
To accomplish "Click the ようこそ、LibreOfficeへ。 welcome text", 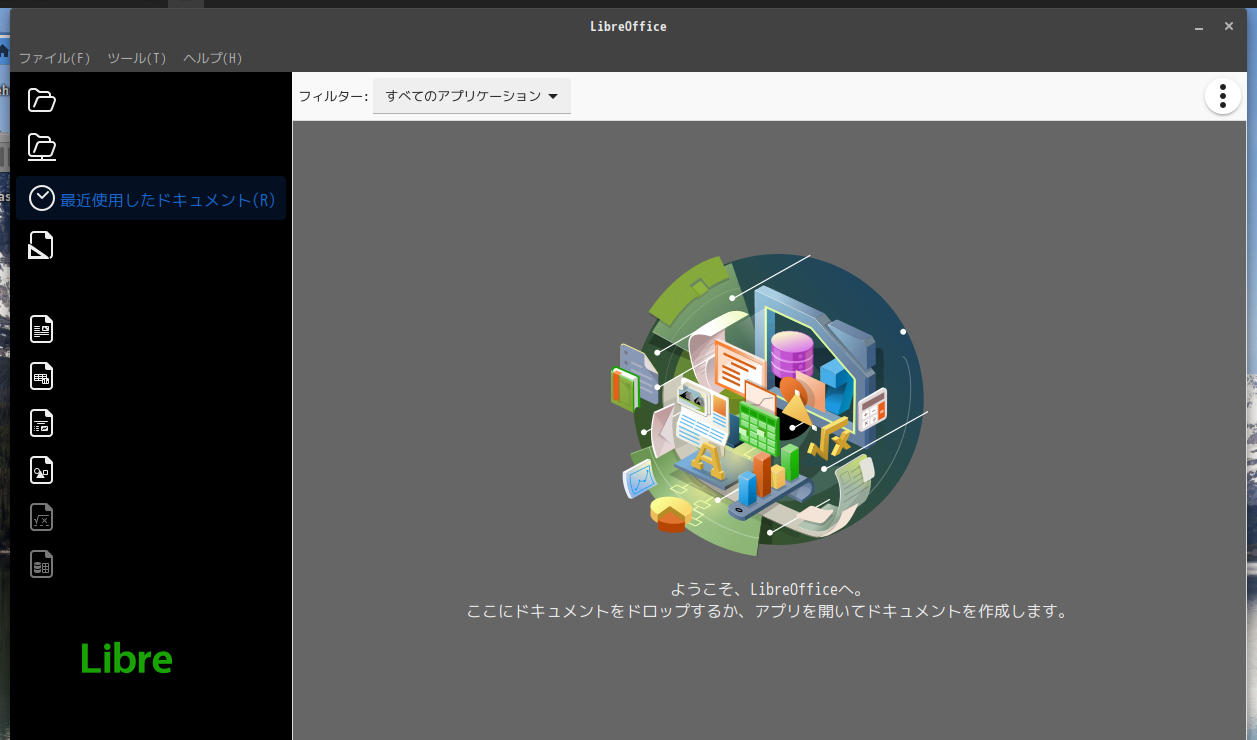I will pos(767,589).
